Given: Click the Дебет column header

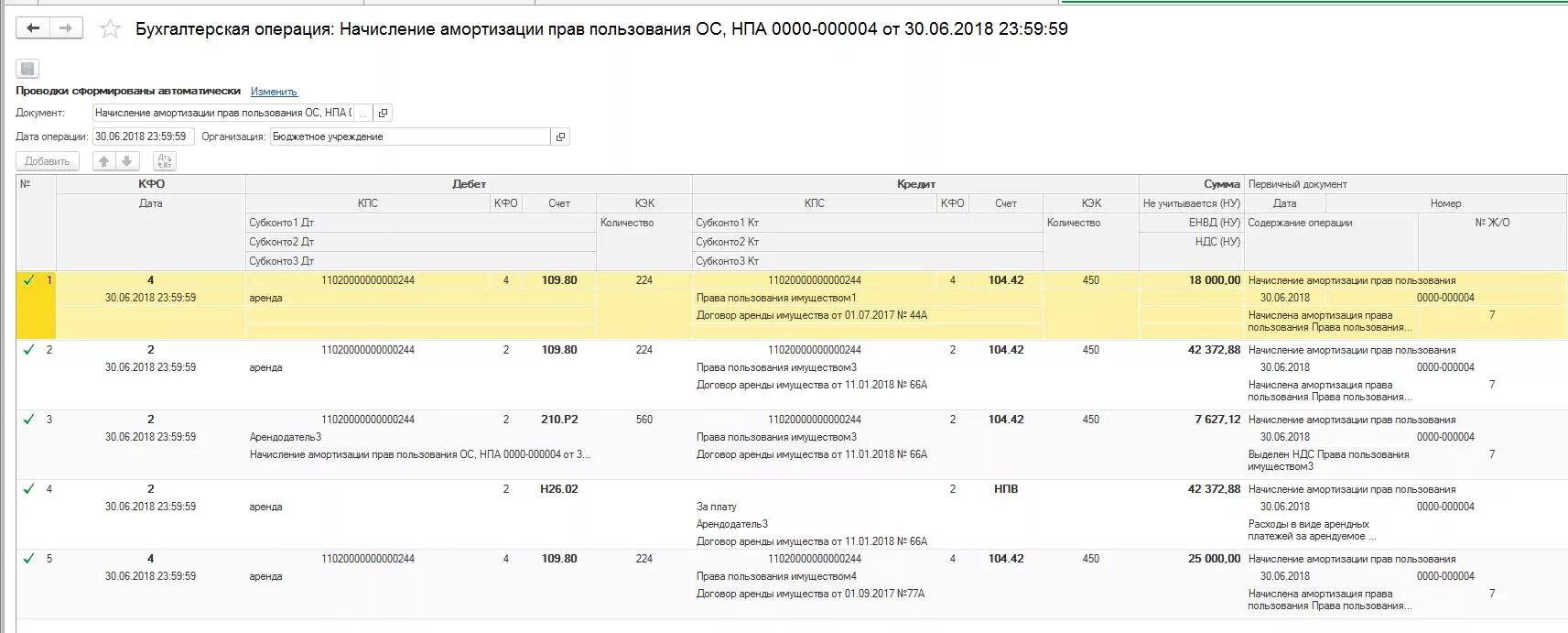Looking at the screenshot, I should 469,184.
